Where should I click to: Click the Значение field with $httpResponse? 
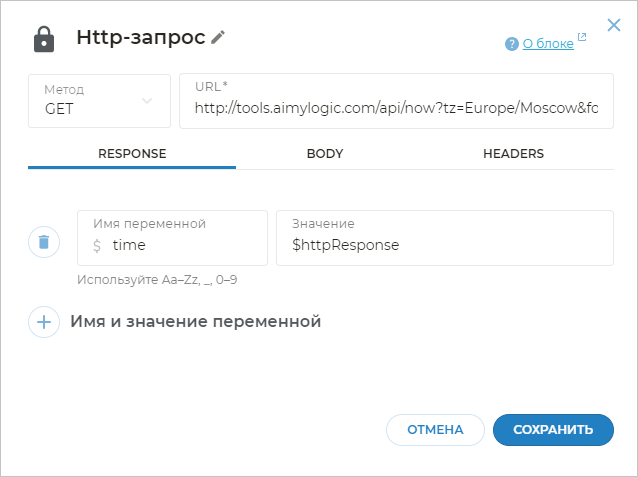tap(445, 245)
